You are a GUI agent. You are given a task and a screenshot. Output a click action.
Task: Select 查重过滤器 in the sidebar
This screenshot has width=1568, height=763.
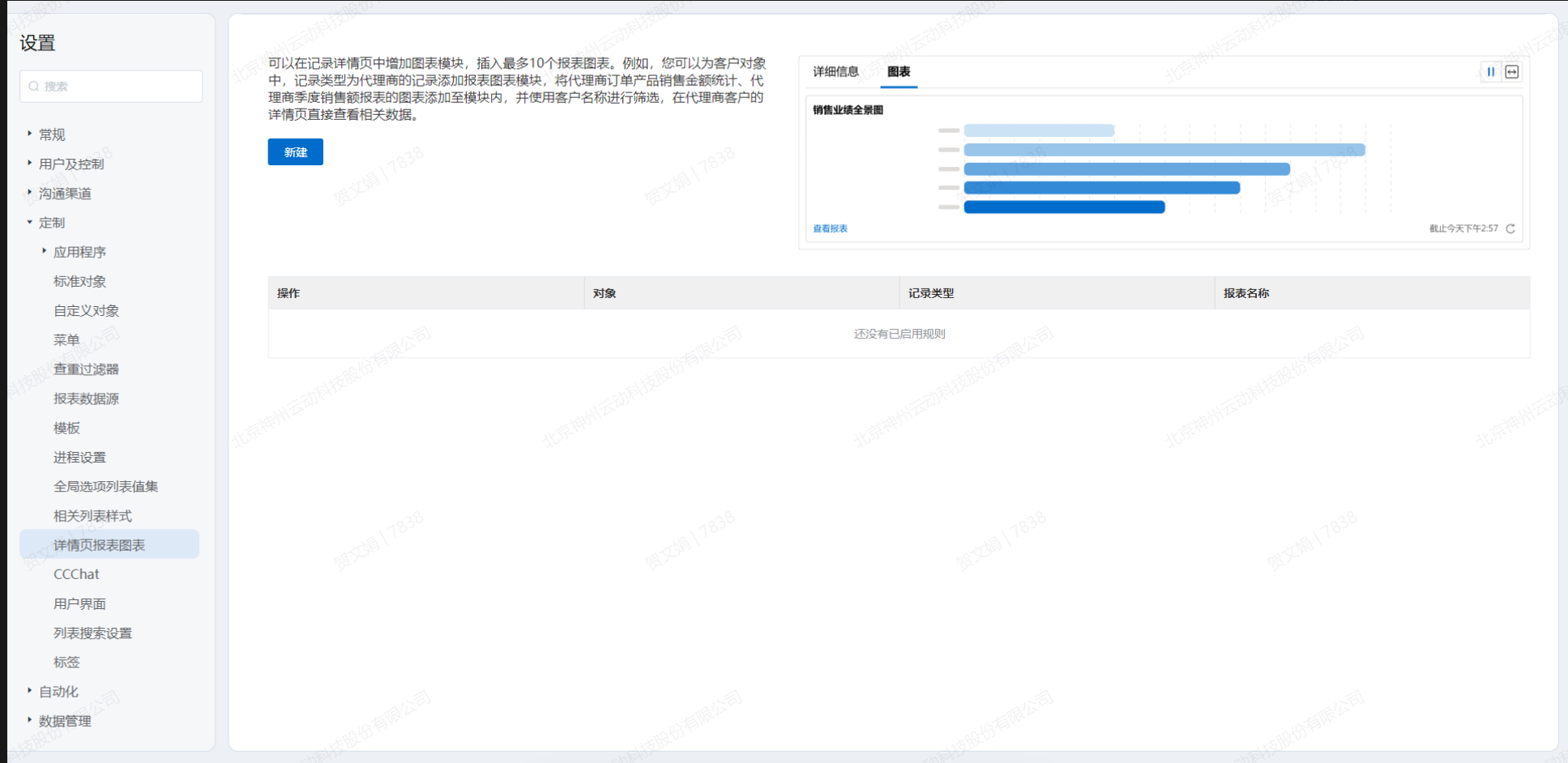tap(86, 369)
